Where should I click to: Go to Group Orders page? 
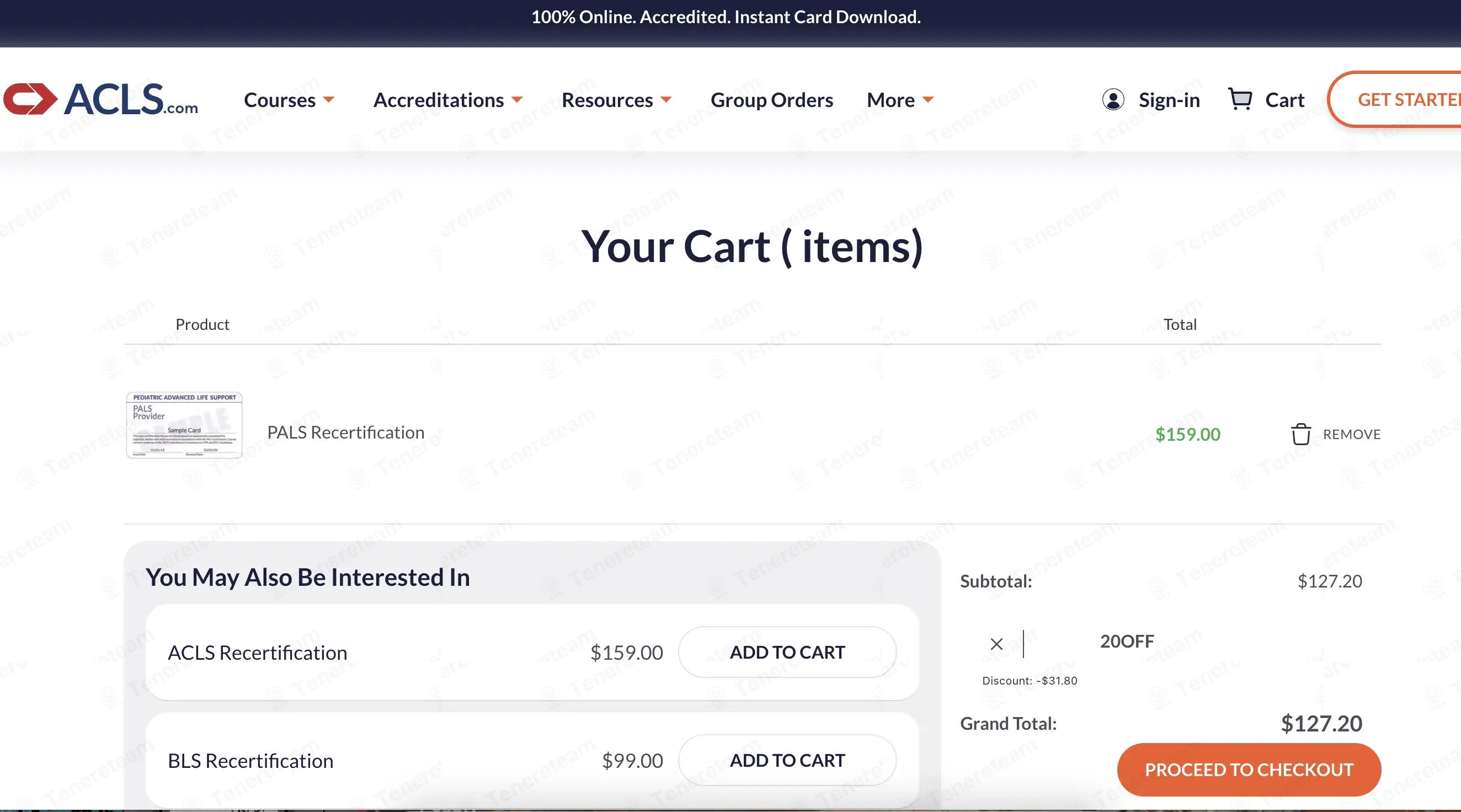[x=771, y=100]
